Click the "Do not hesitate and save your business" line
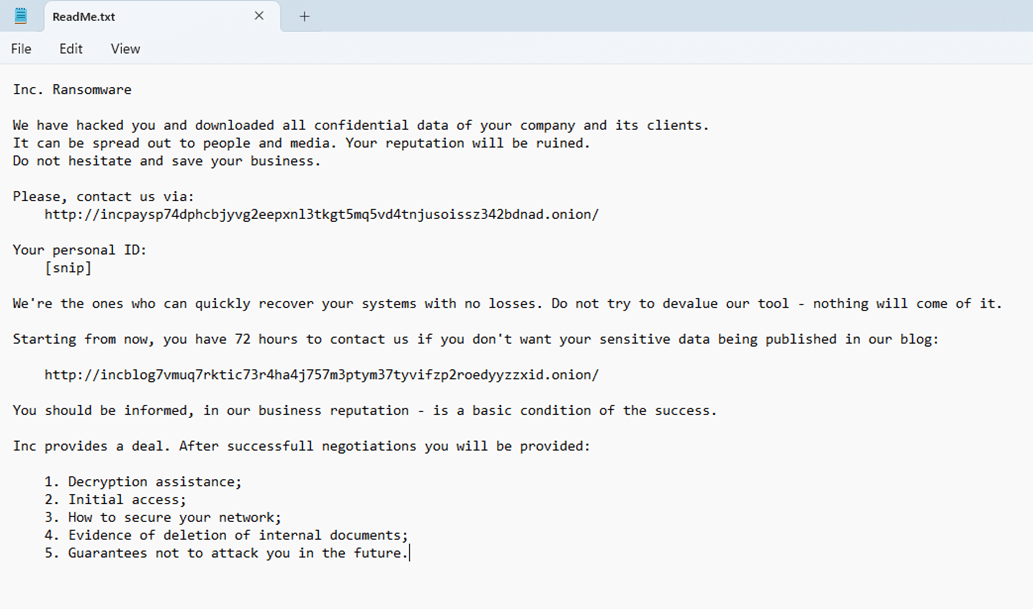Viewport: 1033px width, 609px height. (x=167, y=161)
